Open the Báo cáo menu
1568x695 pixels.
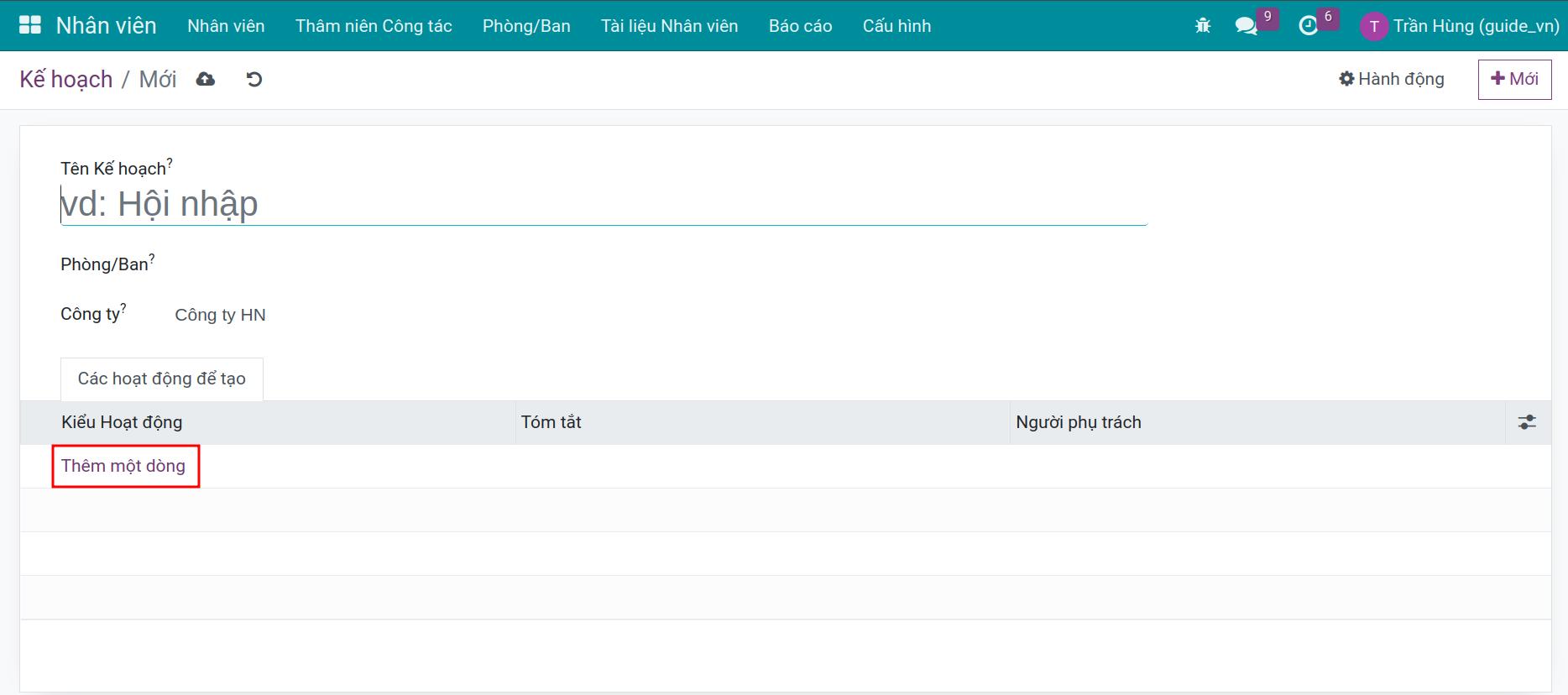pyautogui.click(x=800, y=26)
